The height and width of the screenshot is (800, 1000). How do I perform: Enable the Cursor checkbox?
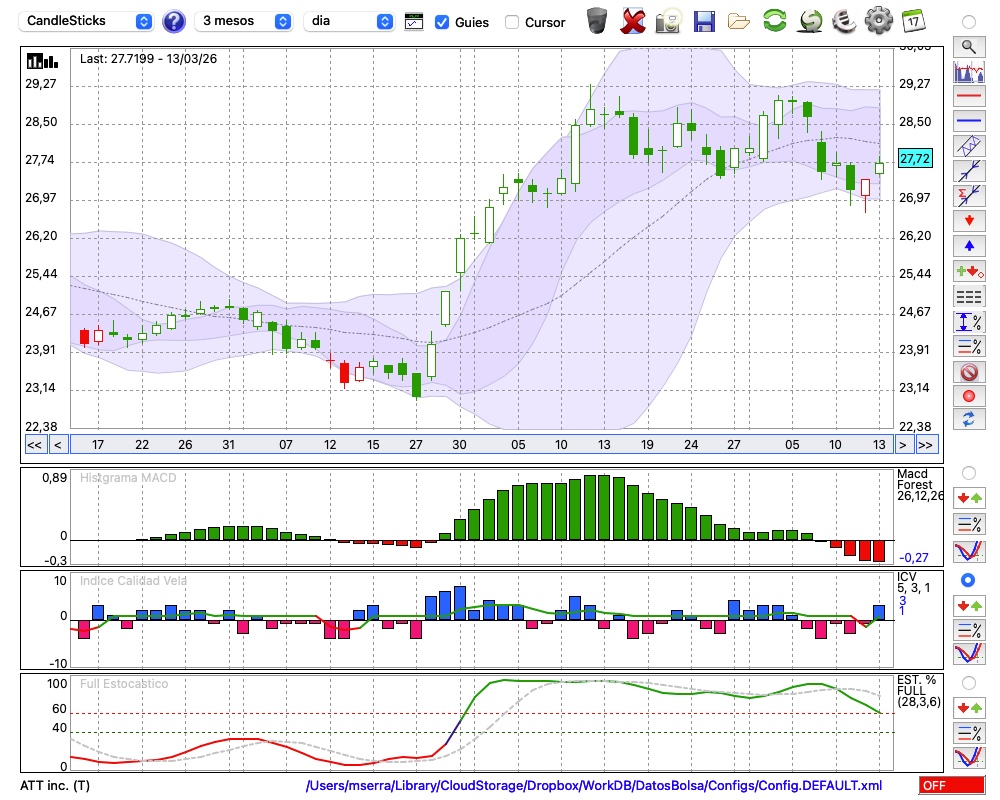click(x=512, y=22)
